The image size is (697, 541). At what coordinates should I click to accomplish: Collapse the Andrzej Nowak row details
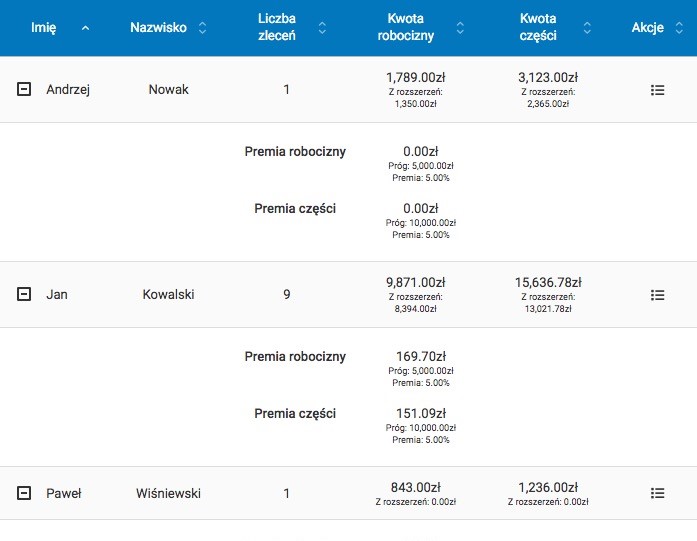24,90
